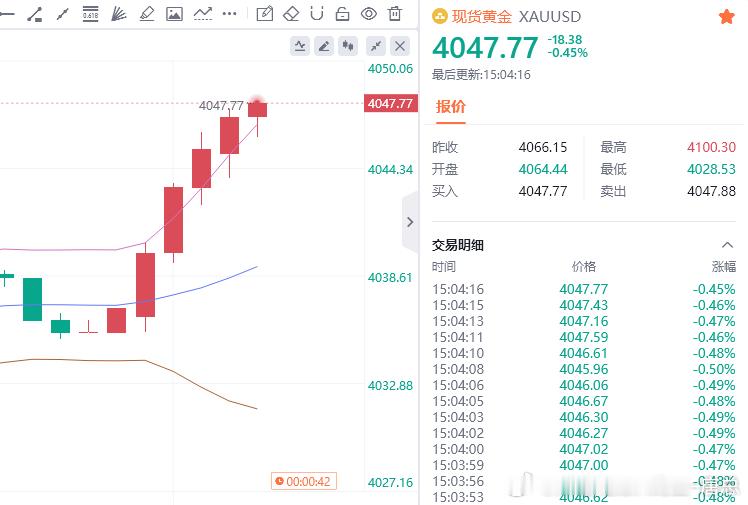Insert an image onto the chart

(x=174, y=14)
